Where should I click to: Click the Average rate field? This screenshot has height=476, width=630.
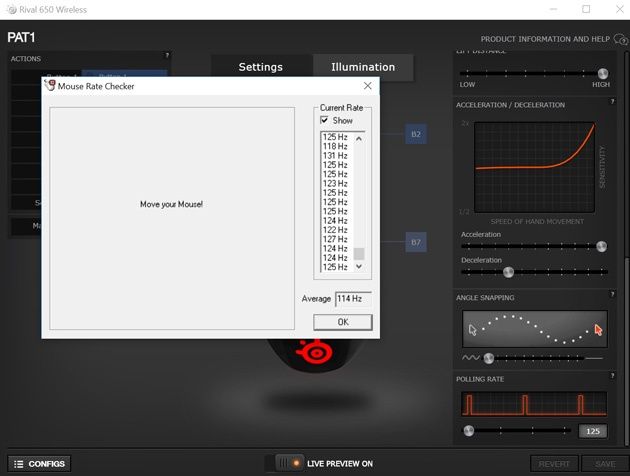point(353,299)
